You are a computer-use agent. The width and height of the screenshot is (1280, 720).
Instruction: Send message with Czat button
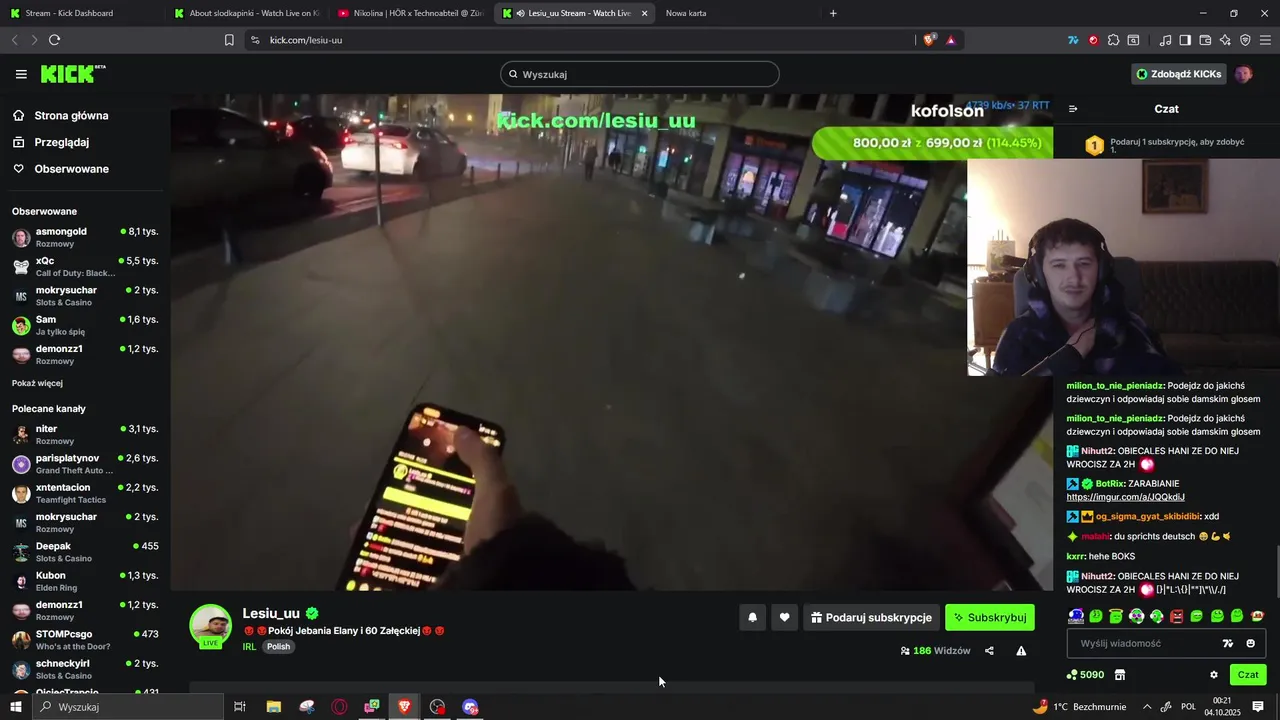coord(1248,675)
